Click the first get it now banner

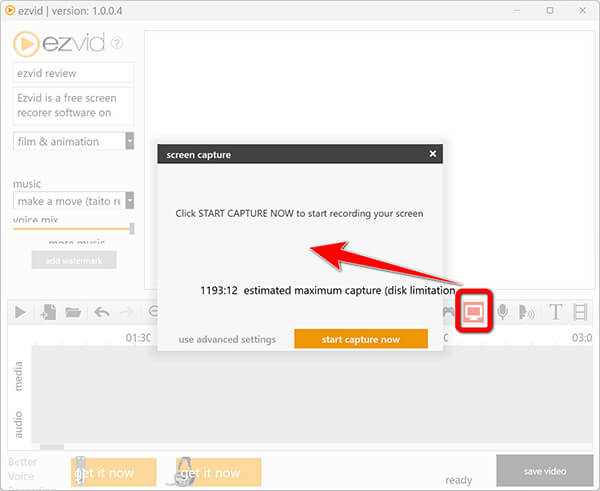click(114, 472)
